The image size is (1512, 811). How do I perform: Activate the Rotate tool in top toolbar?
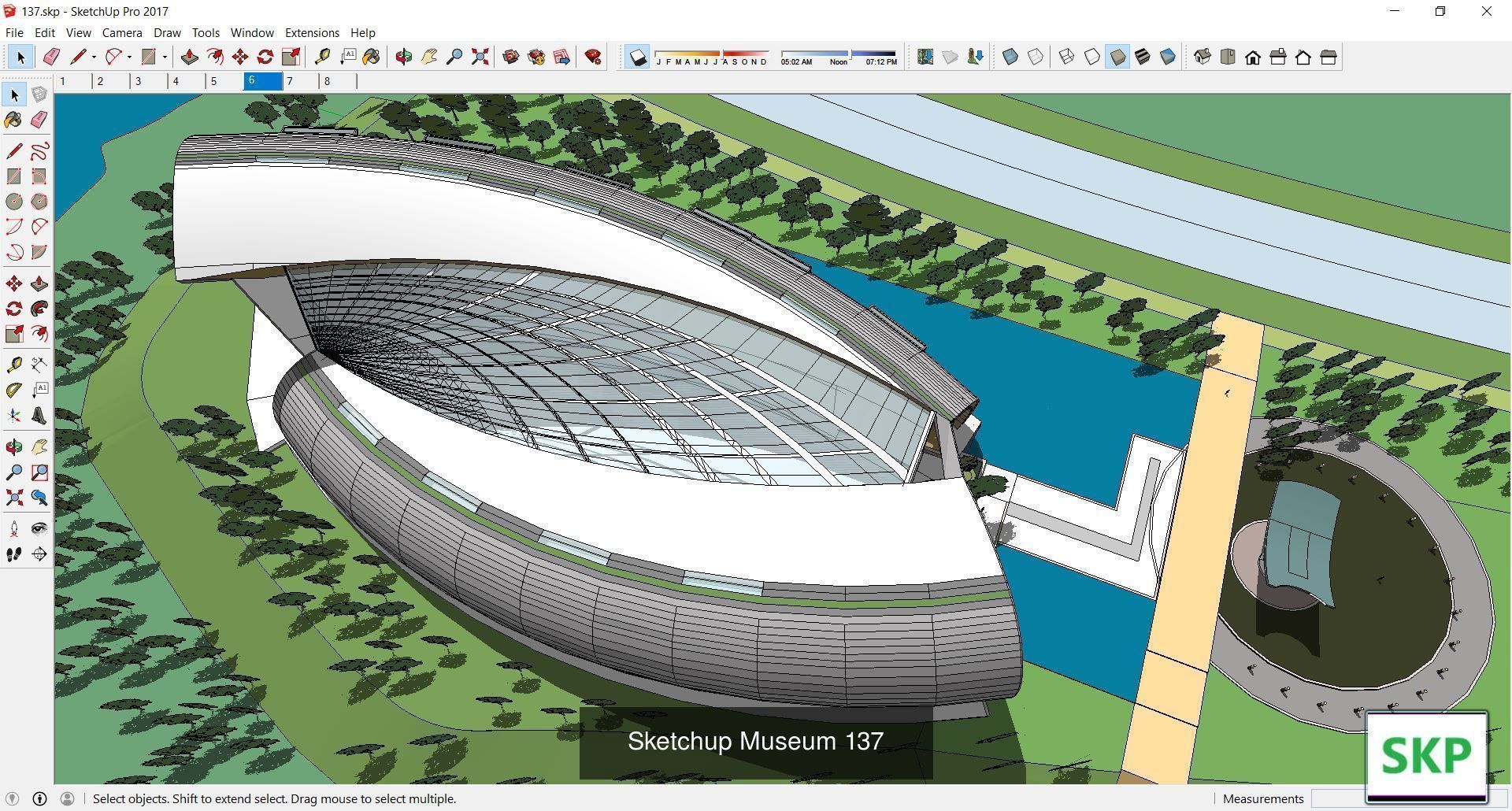tap(265, 57)
